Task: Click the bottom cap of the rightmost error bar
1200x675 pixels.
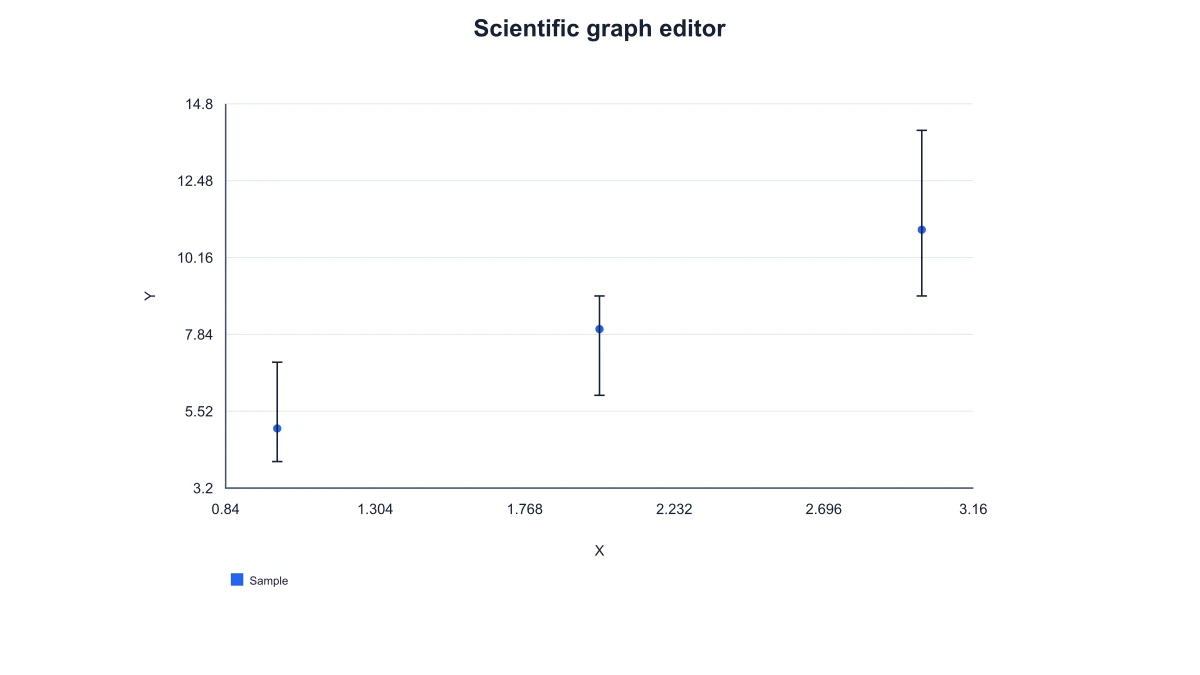Action: [922, 296]
